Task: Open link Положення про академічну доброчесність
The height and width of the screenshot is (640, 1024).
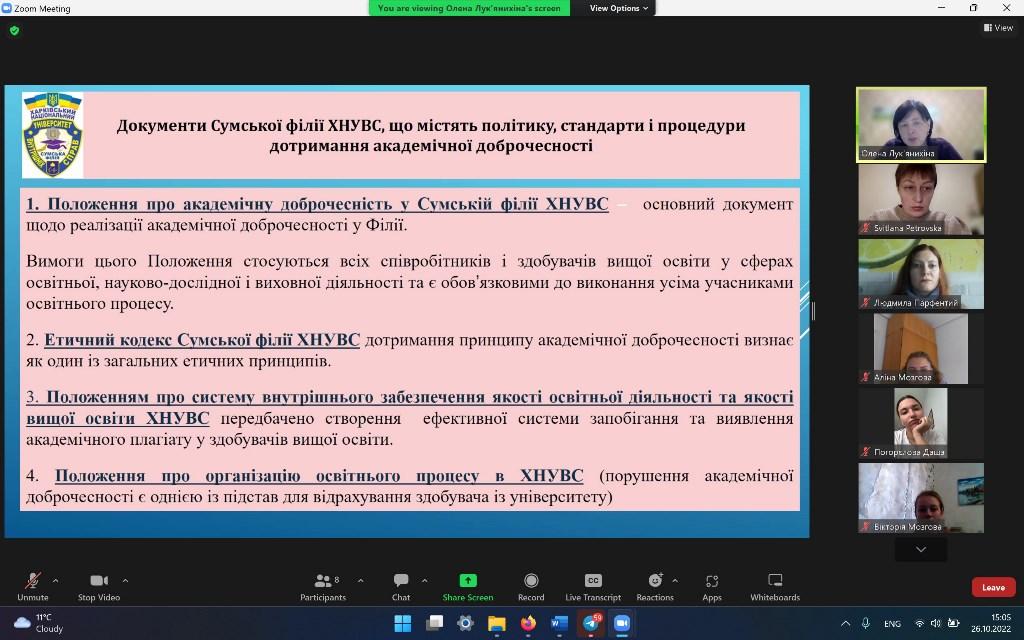Action: coord(317,204)
